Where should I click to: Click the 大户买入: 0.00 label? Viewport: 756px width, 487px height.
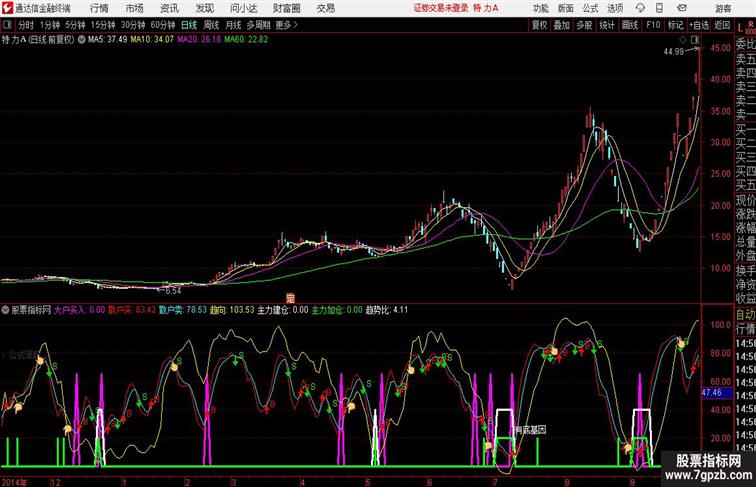[x=79, y=310]
